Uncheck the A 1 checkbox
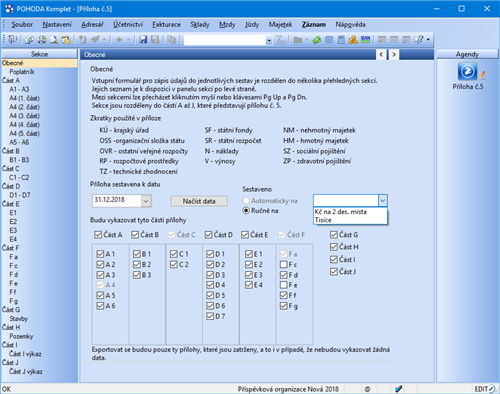This screenshot has height=394, width=500. pos(100,254)
